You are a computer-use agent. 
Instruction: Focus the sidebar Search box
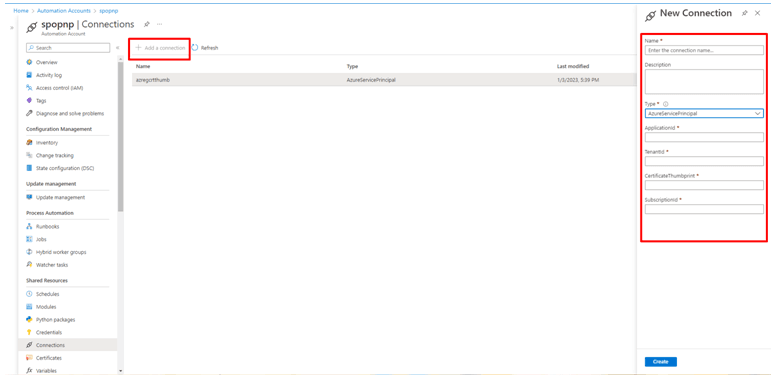pos(68,48)
